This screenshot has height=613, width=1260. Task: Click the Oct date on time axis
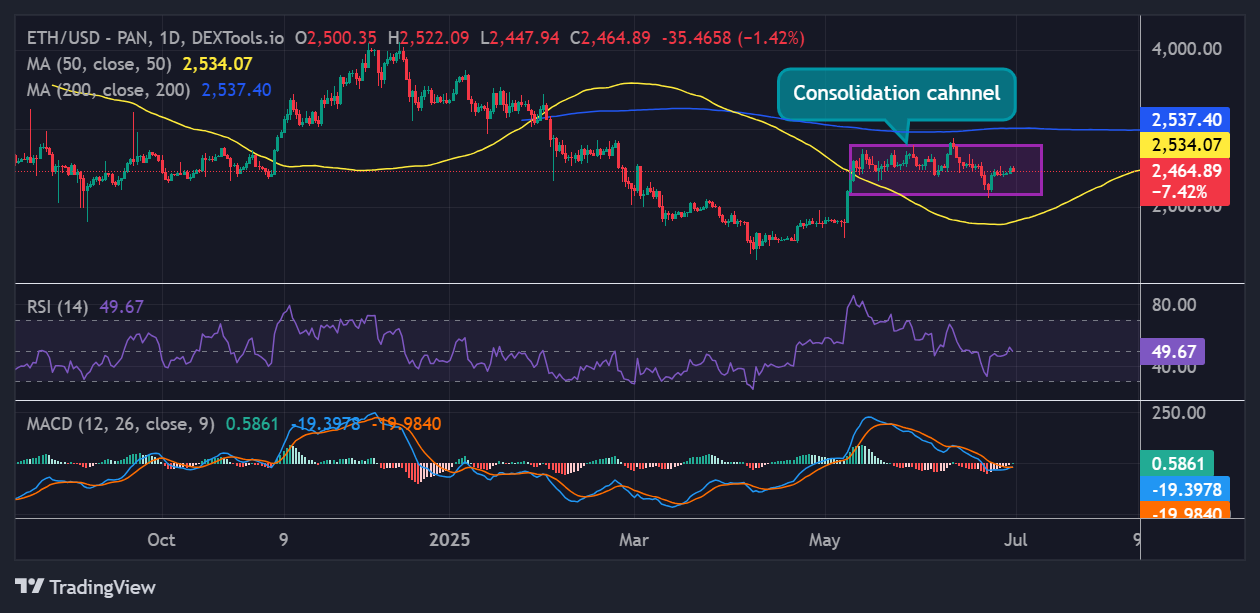coord(161,541)
